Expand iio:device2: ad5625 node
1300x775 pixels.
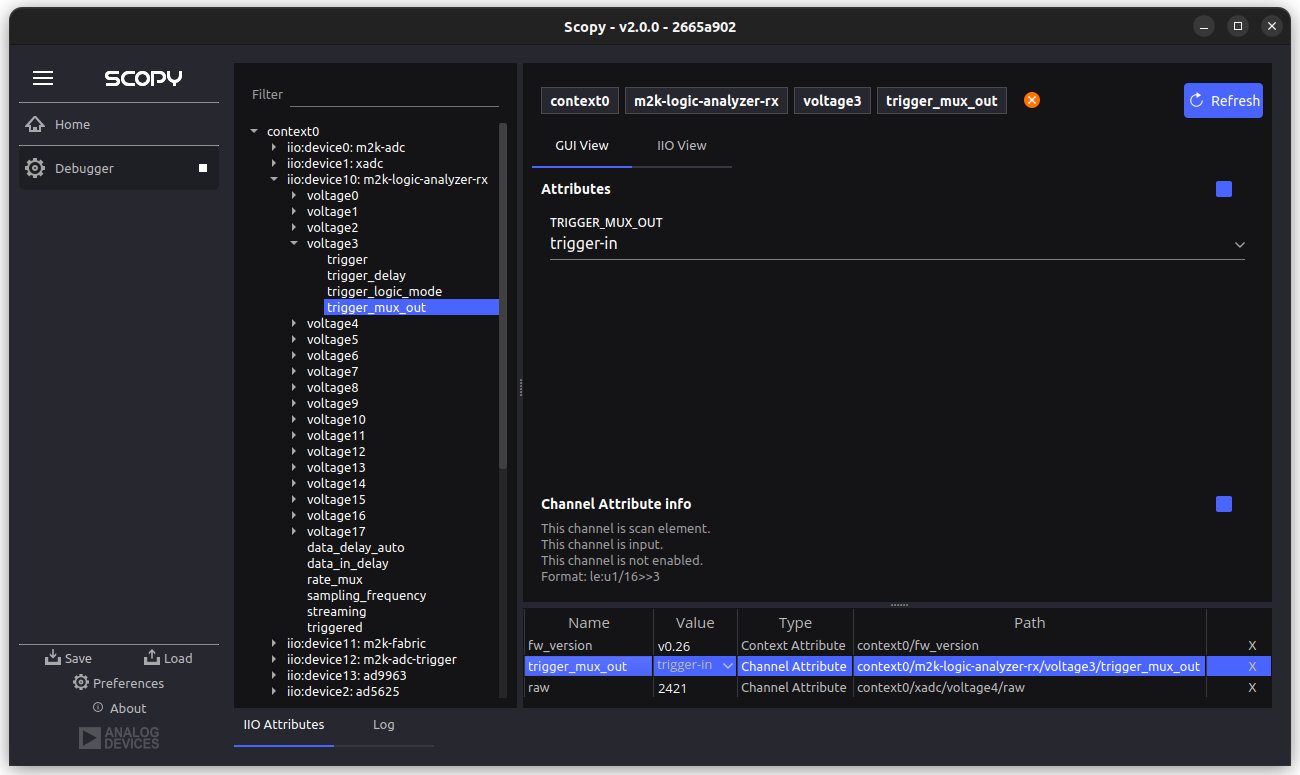[x=274, y=691]
